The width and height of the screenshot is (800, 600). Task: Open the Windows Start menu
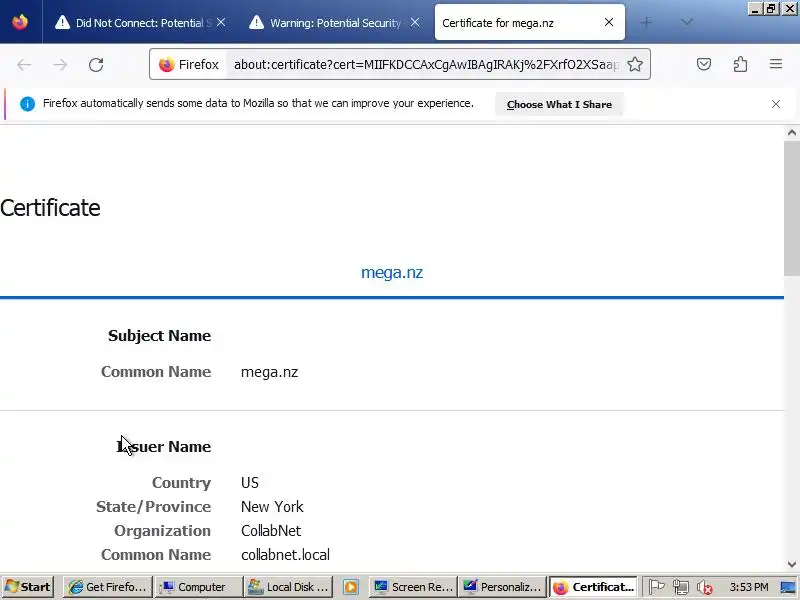28,587
